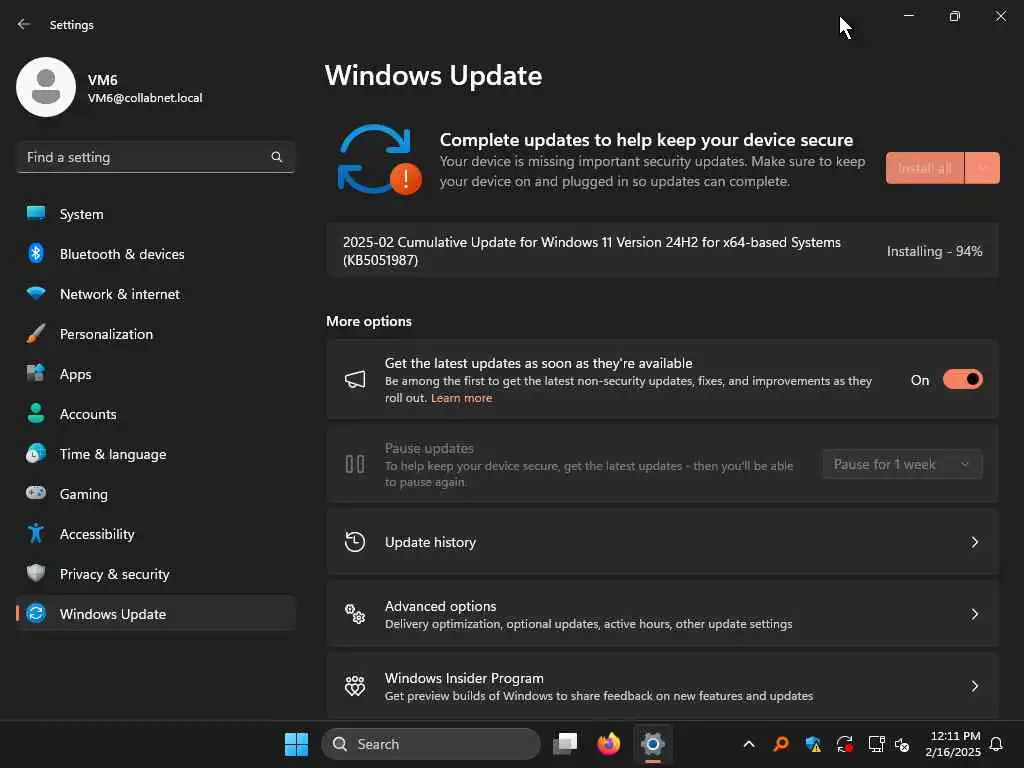Click the Accounts person icon
The width and height of the screenshot is (1024, 768).
[x=36, y=413]
